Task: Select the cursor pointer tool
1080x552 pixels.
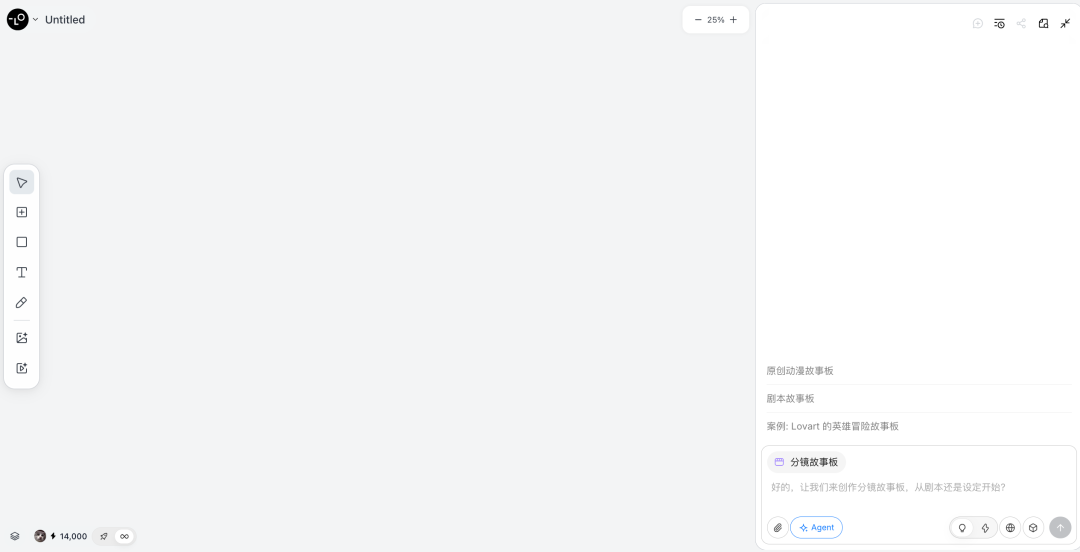Action: click(x=22, y=182)
